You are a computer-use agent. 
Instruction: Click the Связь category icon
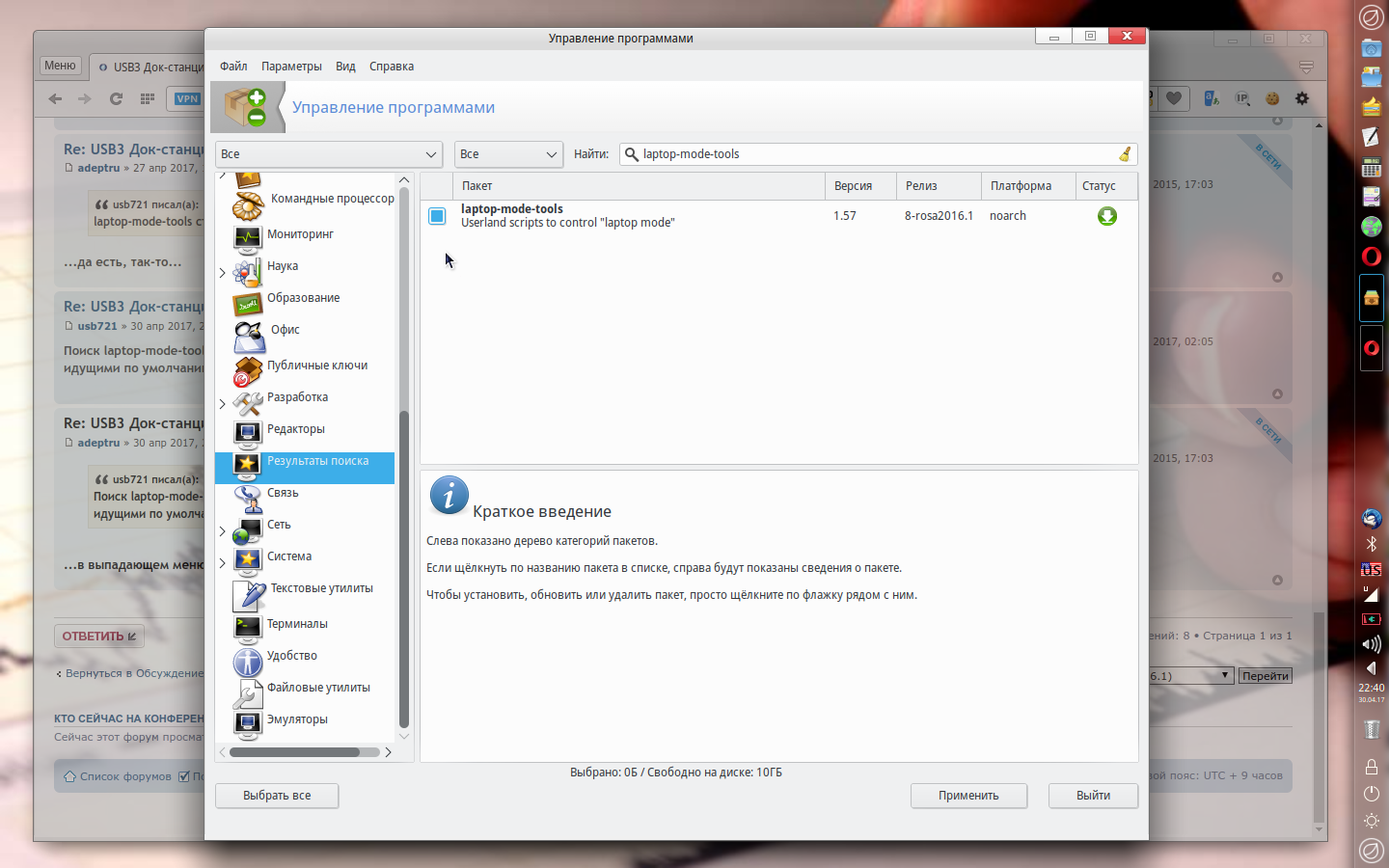tap(248, 499)
